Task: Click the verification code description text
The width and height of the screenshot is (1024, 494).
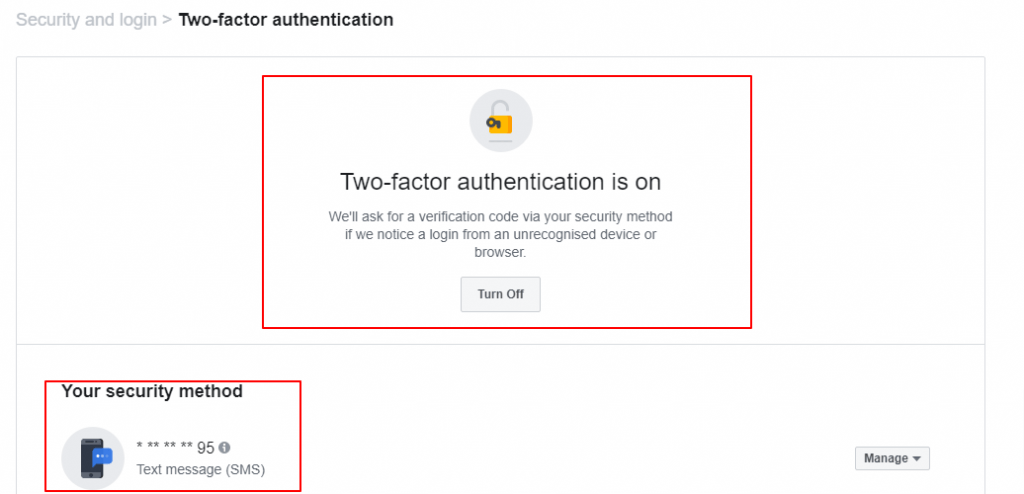Action: 501,216
